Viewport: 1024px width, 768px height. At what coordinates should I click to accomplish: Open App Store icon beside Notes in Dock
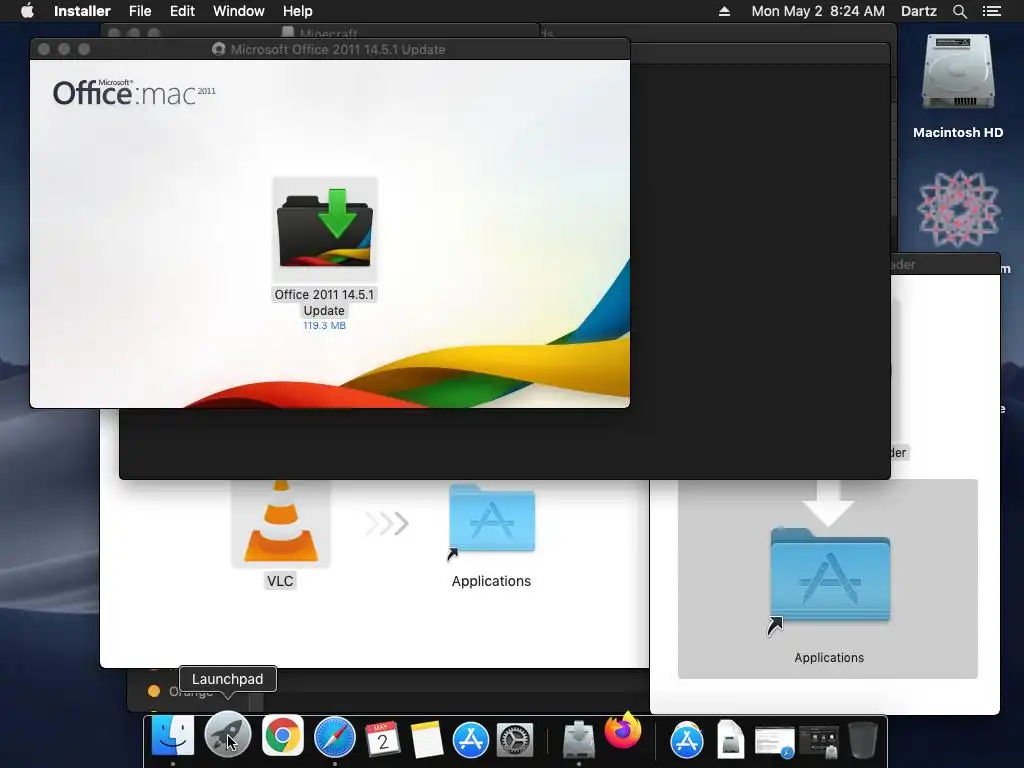[x=471, y=740]
